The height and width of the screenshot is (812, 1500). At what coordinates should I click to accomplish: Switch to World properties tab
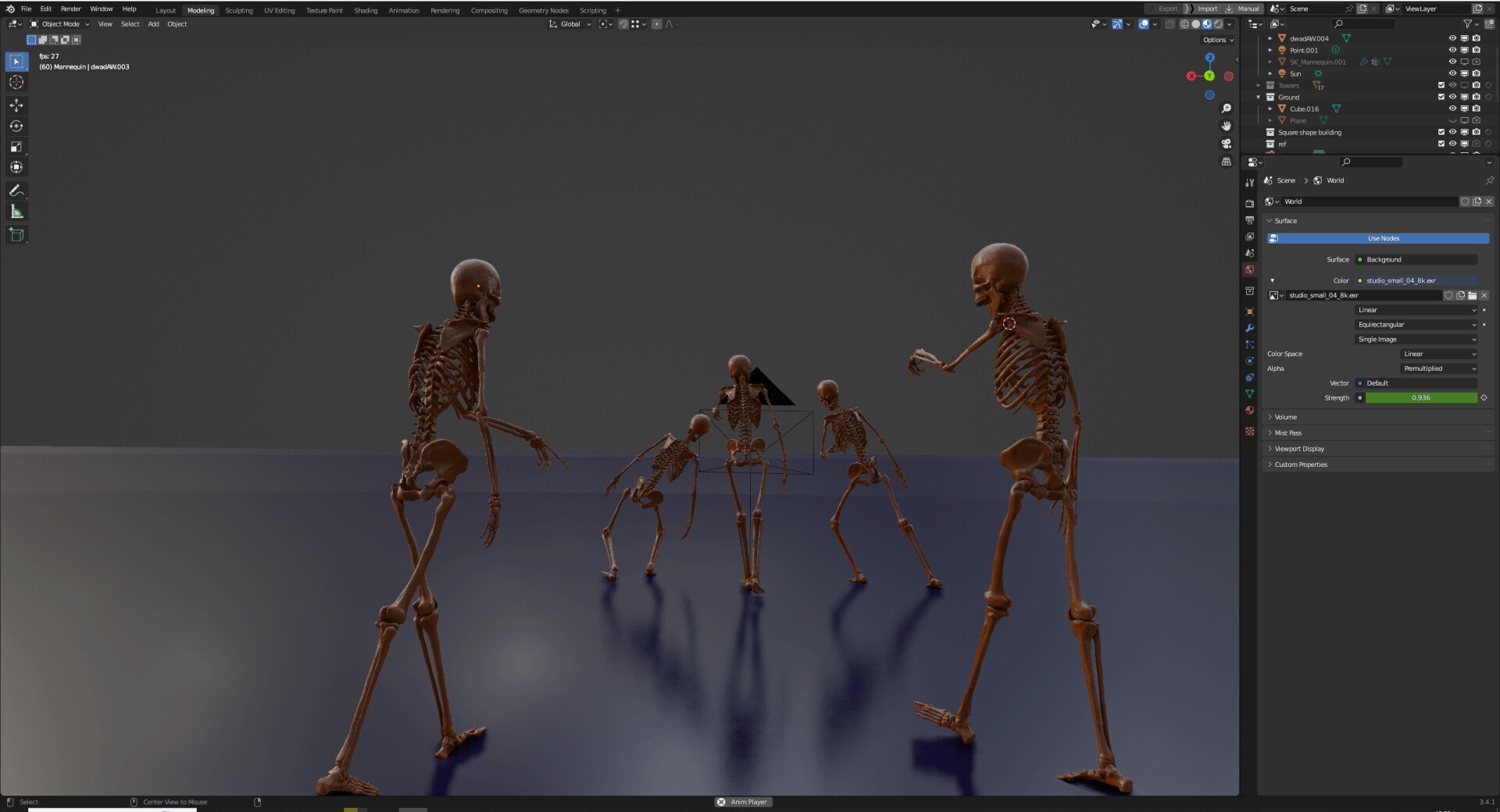pos(1248,269)
